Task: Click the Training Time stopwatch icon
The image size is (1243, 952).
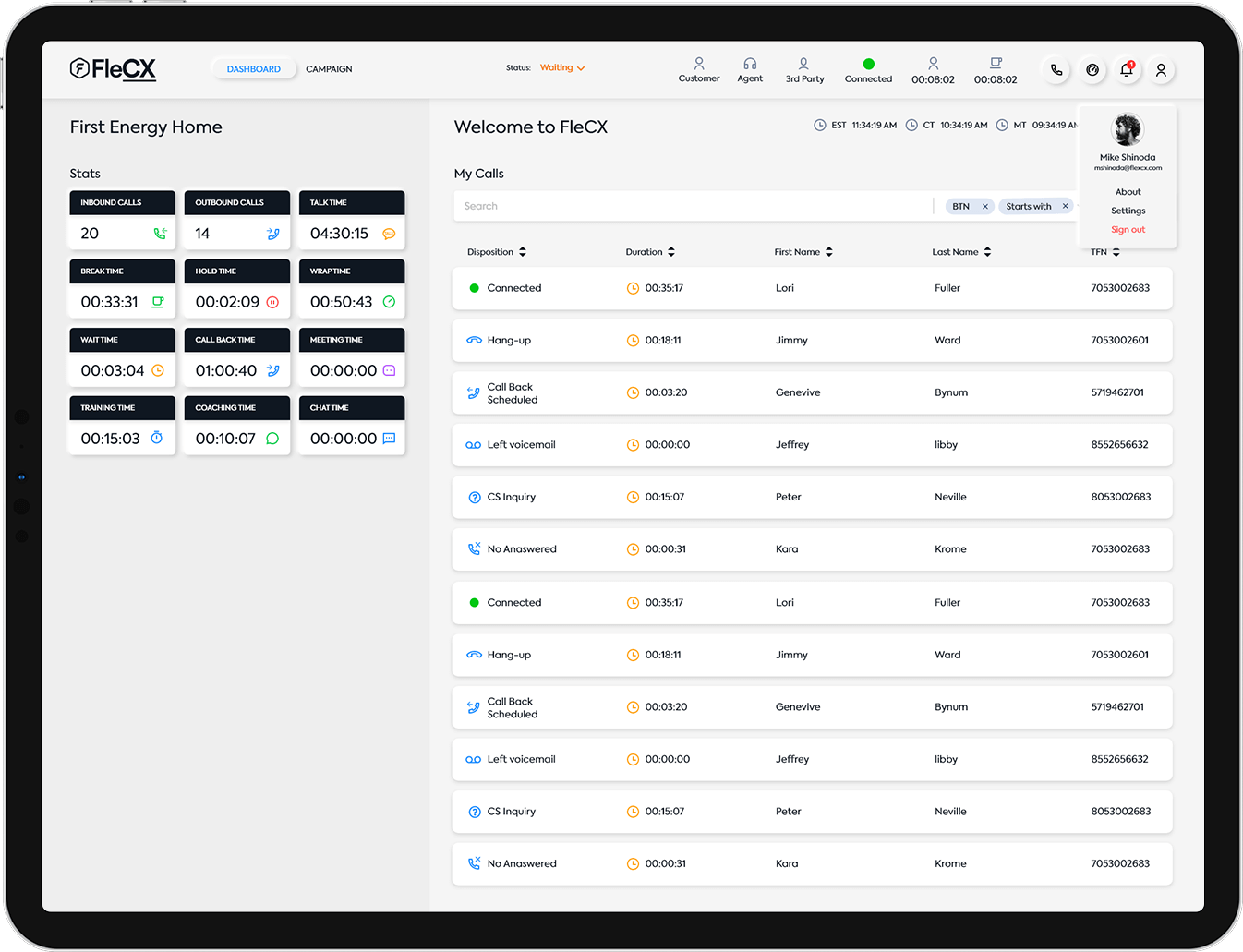Action: 157,438
